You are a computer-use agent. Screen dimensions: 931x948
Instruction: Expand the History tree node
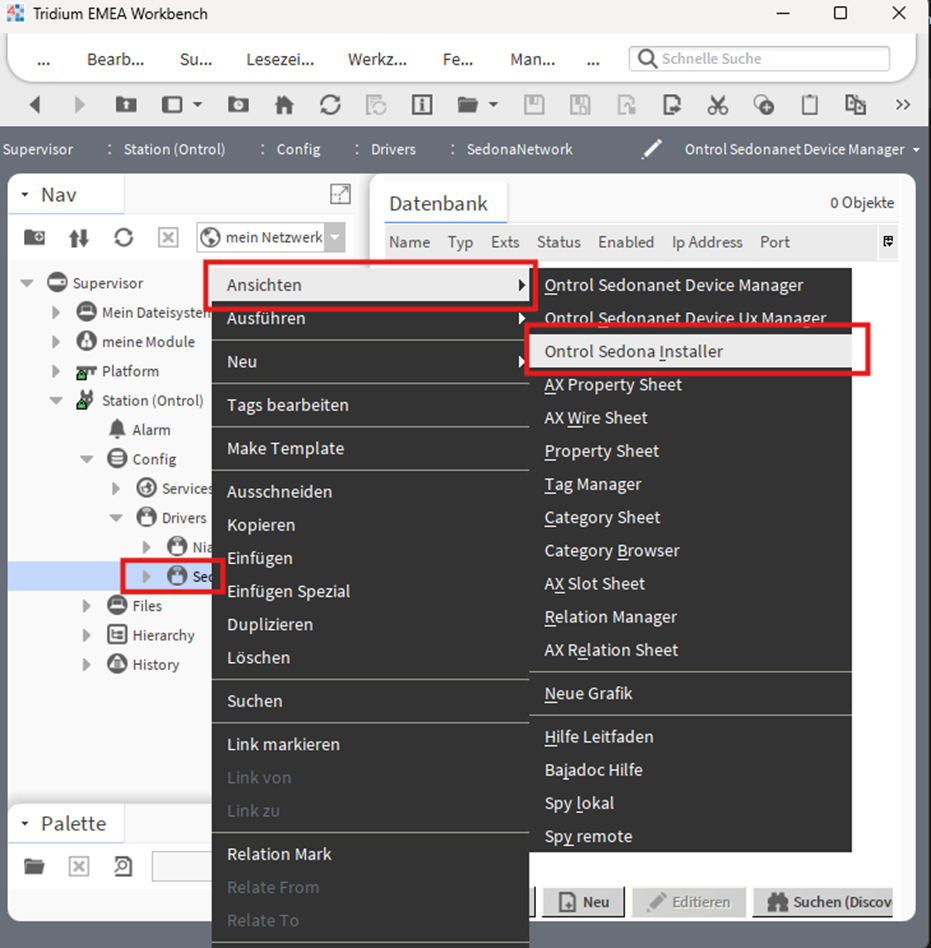pyautogui.click(x=86, y=664)
